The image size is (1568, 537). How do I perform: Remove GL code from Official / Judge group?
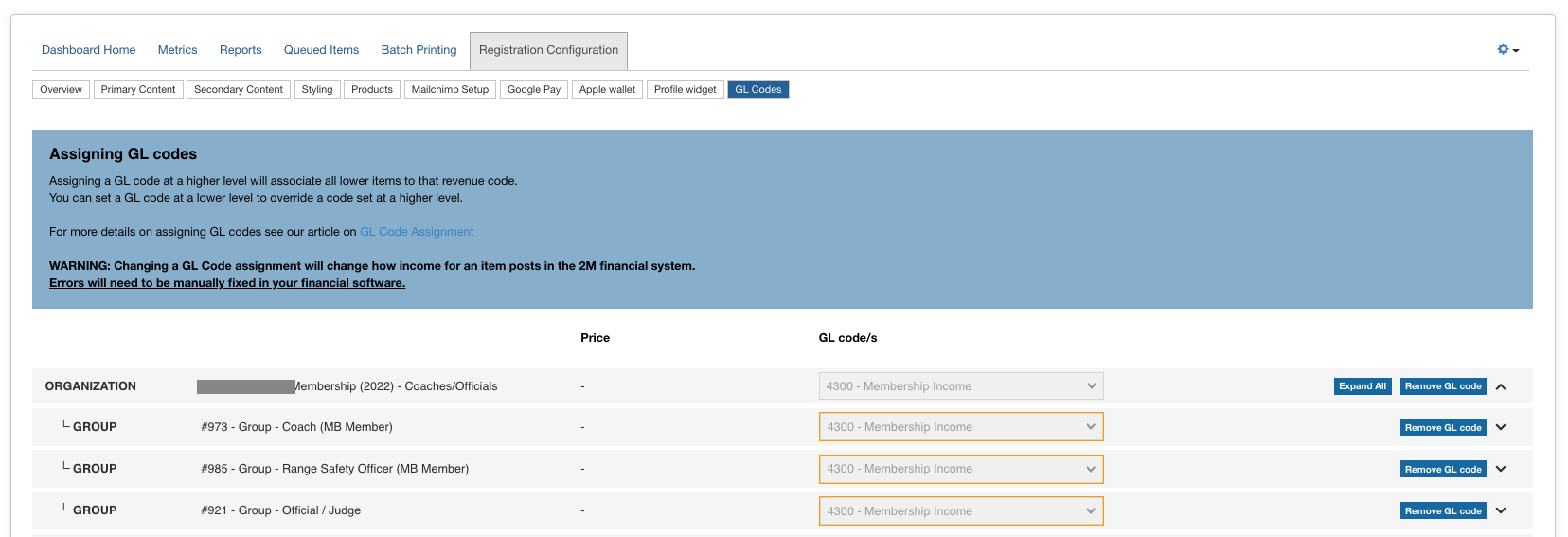1442,511
